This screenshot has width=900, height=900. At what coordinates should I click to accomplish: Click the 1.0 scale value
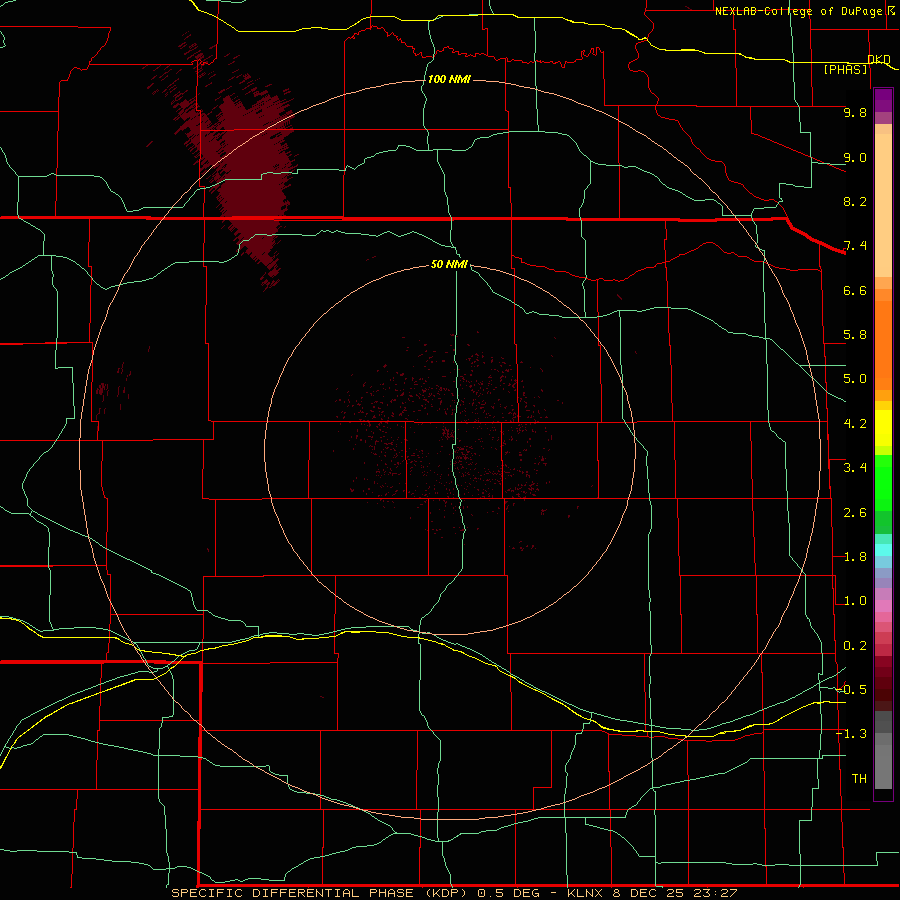click(855, 601)
